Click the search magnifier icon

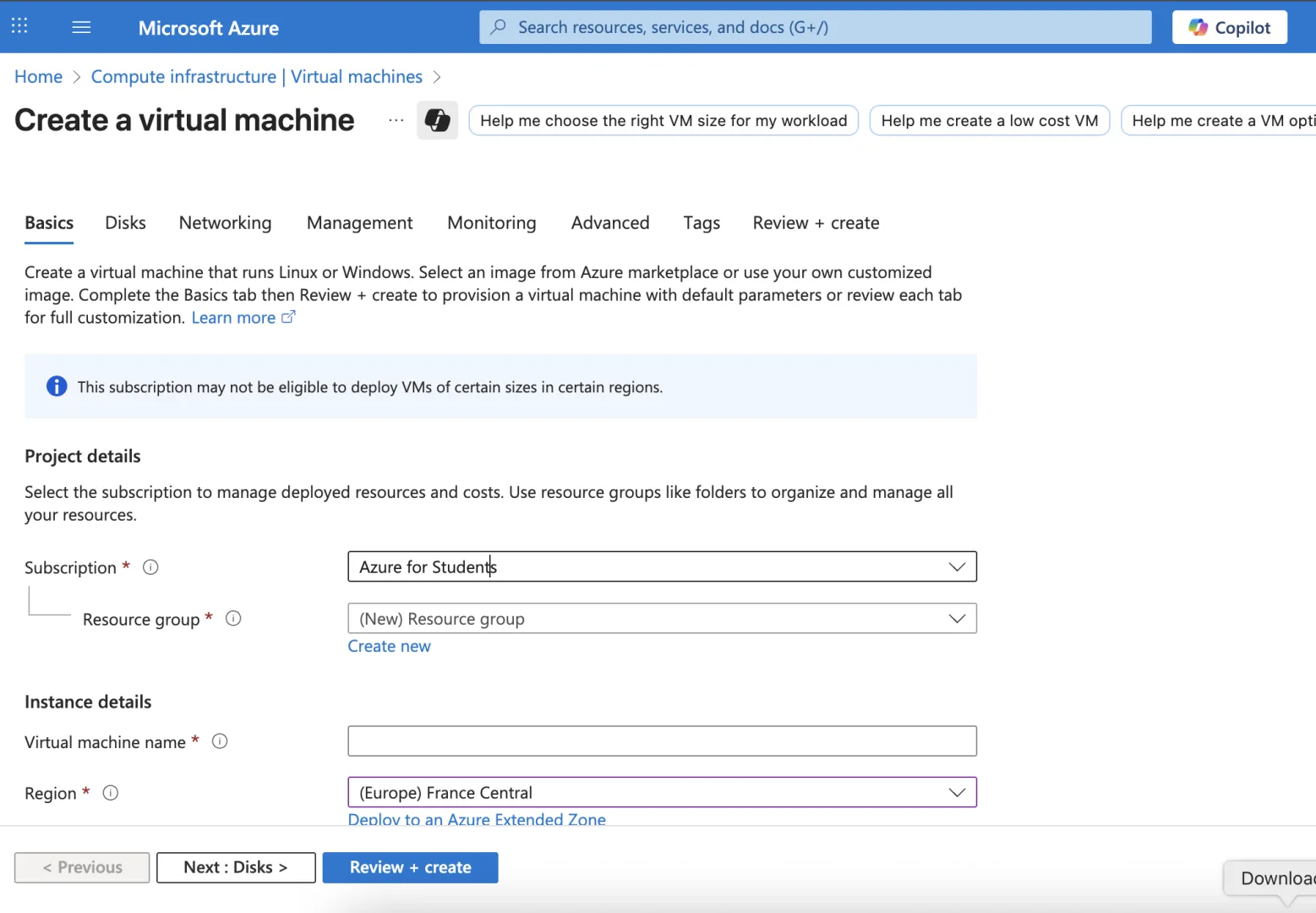499,27
